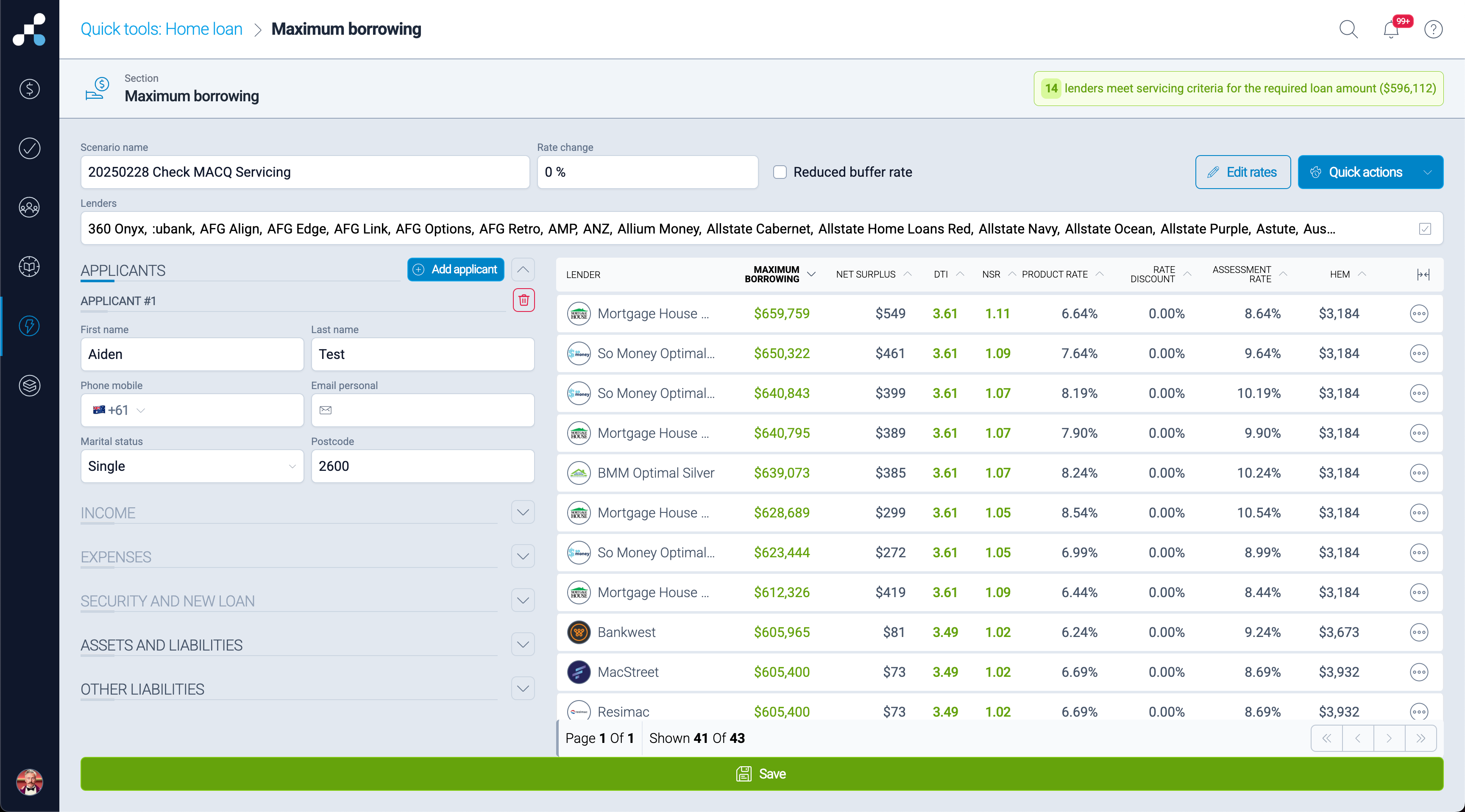Click the Scenario name input field

tap(305, 172)
